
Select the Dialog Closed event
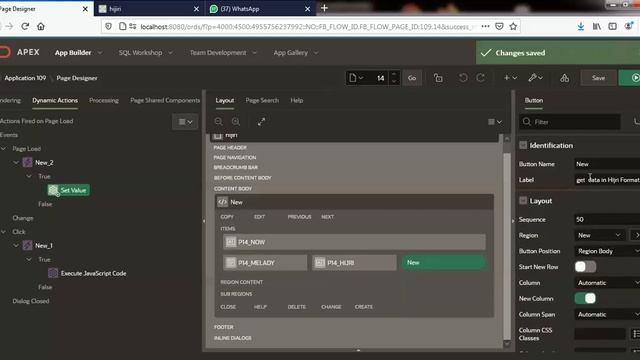point(31,301)
